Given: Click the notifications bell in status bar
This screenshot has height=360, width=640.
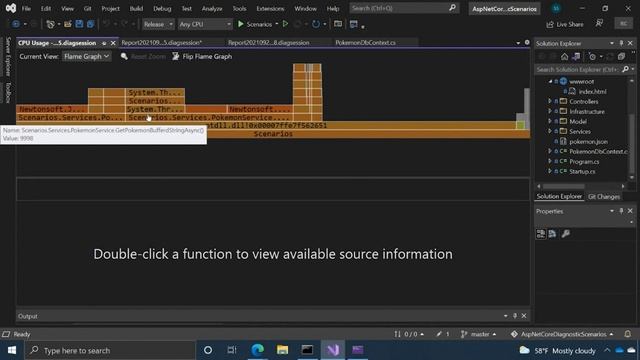Looking at the screenshot, I should click(x=627, y=334).
